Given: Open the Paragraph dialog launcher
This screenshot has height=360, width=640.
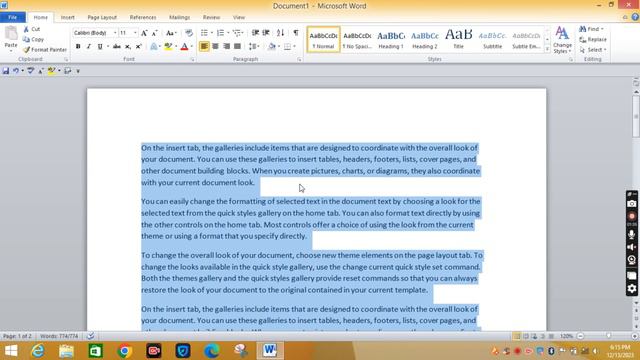Looking at the screenshot, I should click(x=299, y=60).
